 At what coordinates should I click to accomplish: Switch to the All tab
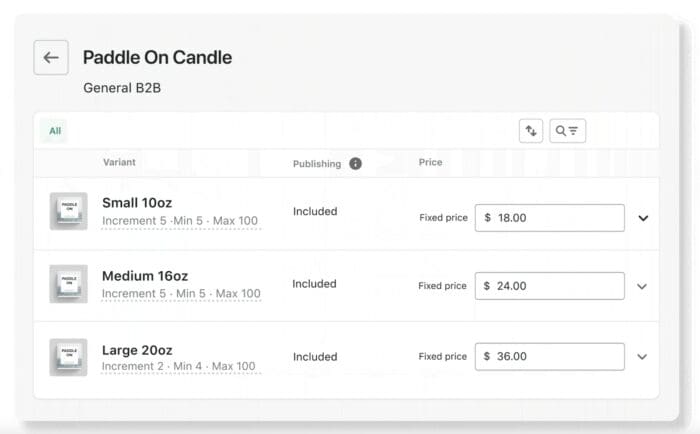55,131
